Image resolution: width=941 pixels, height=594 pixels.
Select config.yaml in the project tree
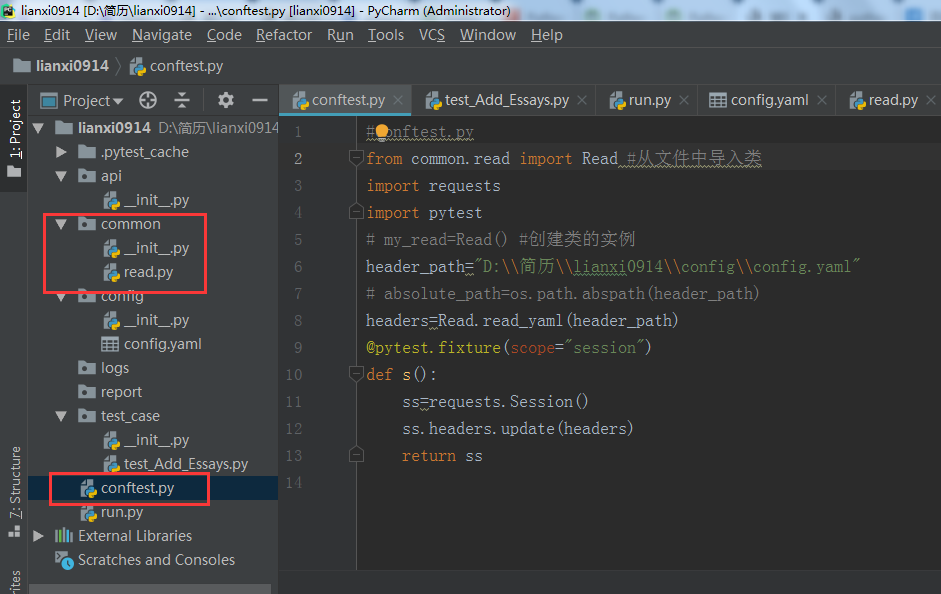[x=151, y=344]
